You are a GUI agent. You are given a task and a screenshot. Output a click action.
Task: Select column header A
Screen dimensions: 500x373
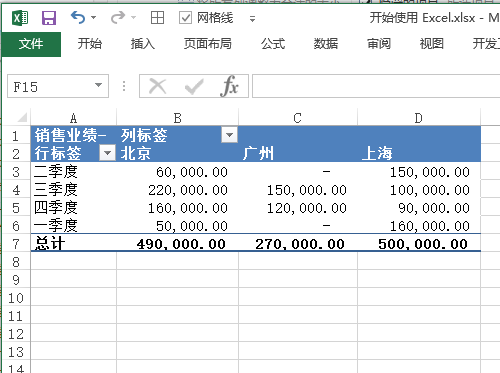click(x=74, y=118)
